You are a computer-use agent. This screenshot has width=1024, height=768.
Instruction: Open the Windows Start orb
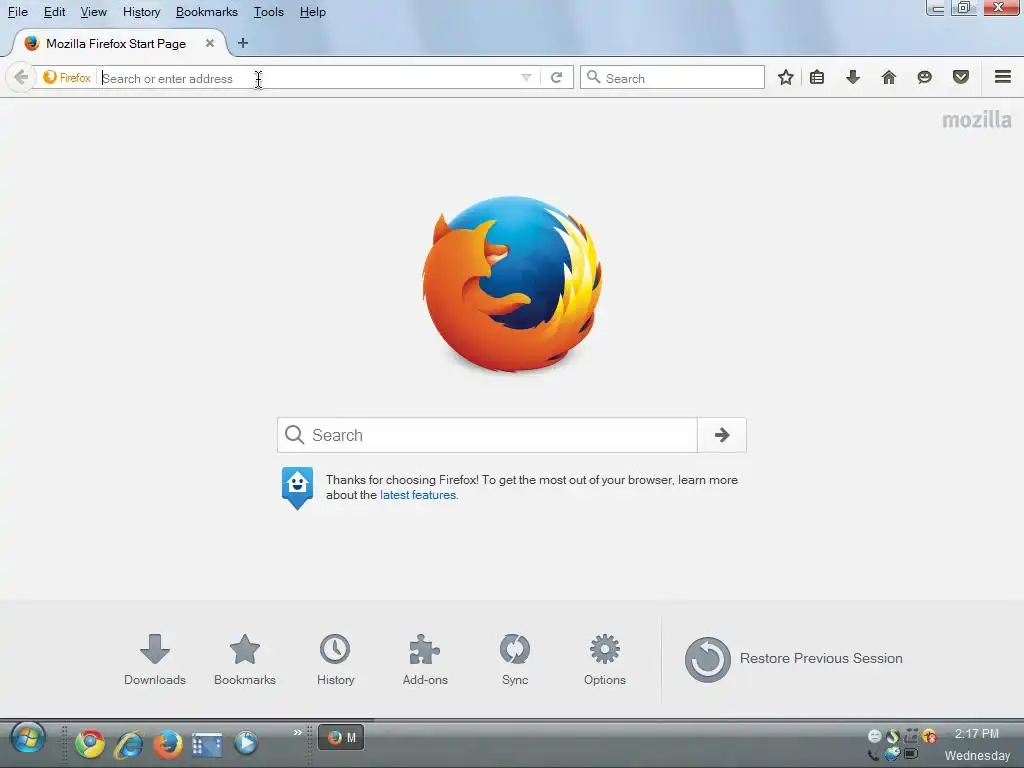[27, 739]
